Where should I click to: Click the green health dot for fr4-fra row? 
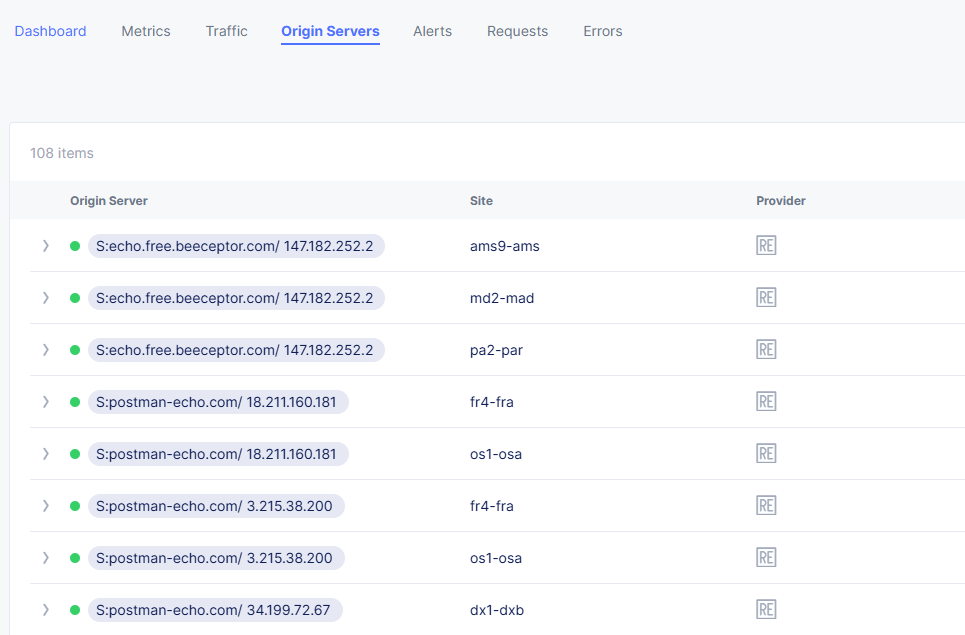click(x=74, y=401)
